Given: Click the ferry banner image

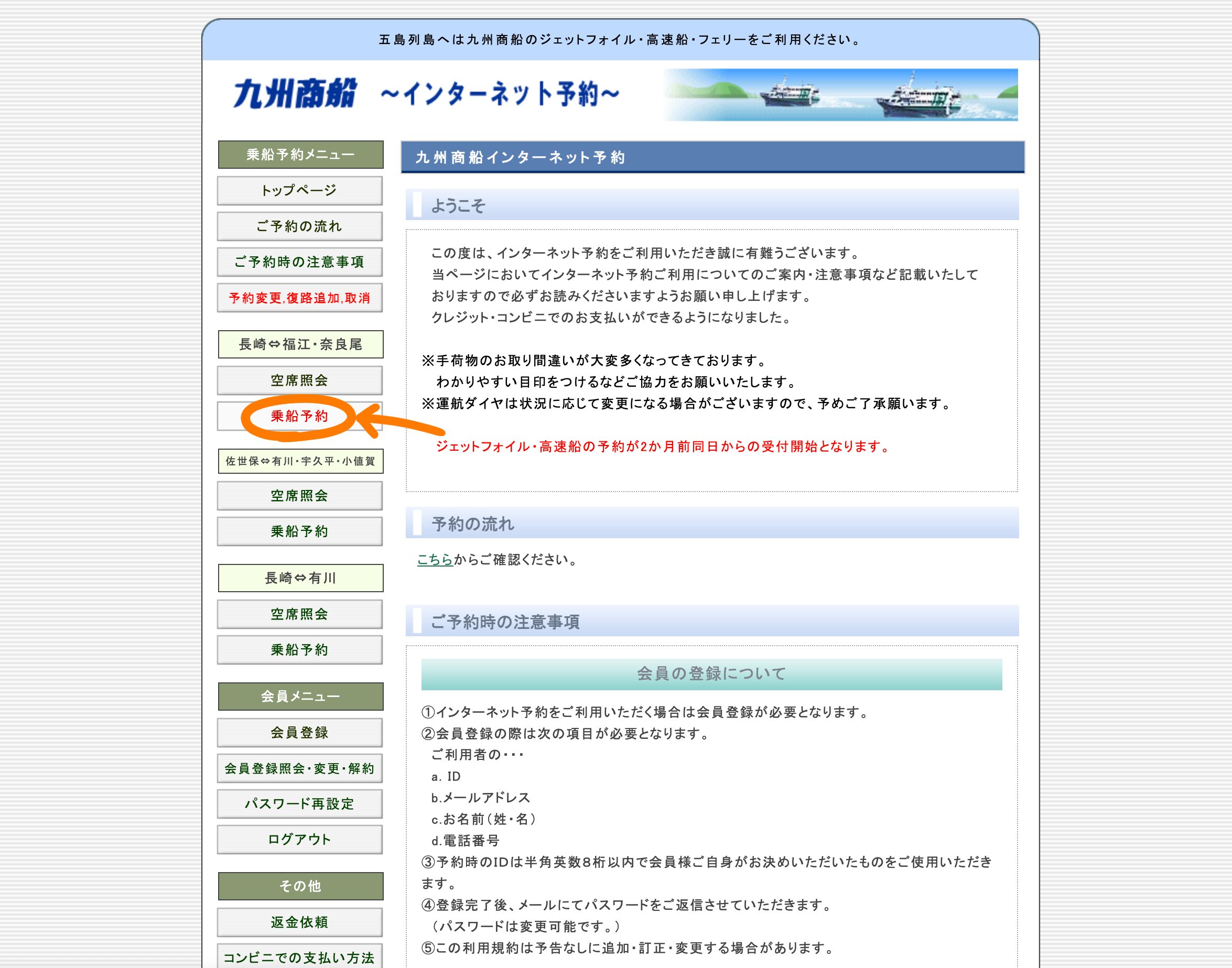Looking at the screenshot, I should 840,95.
